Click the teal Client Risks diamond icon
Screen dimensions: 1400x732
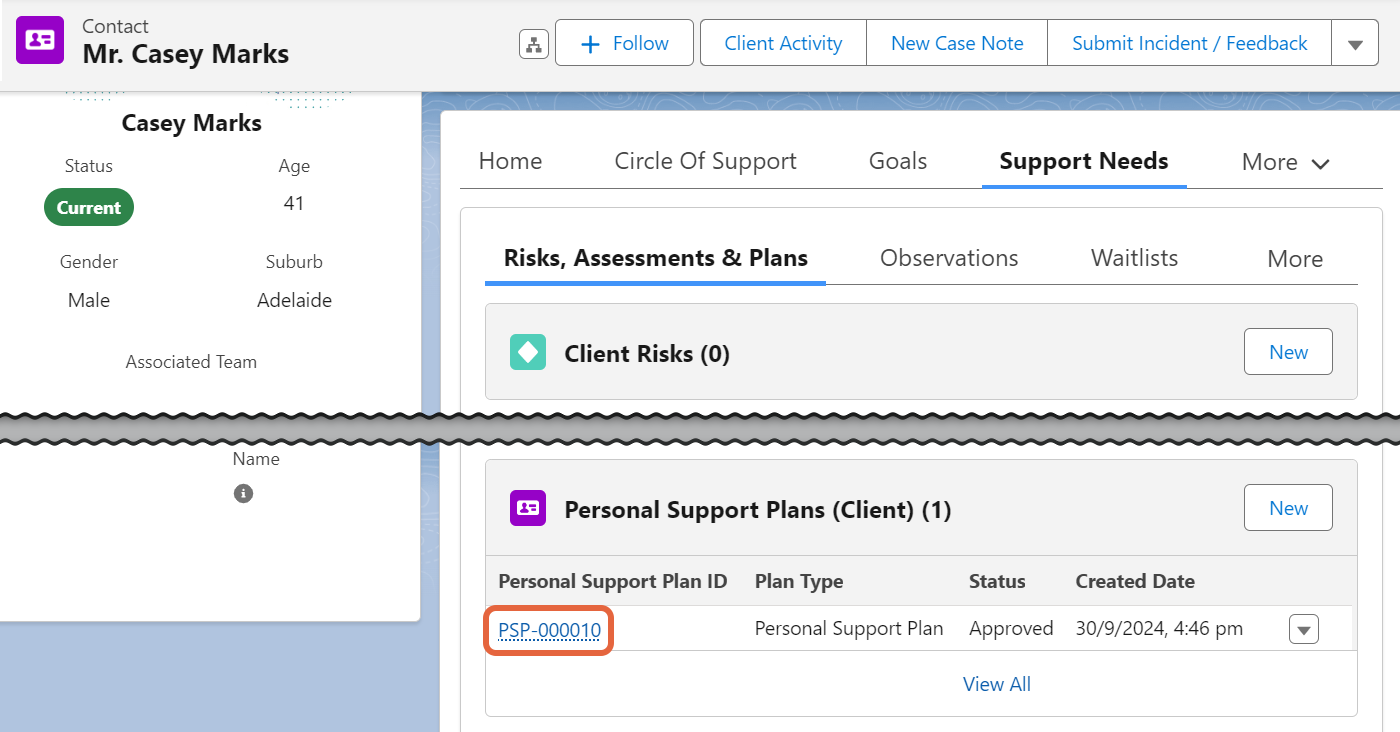coord(527,351)
